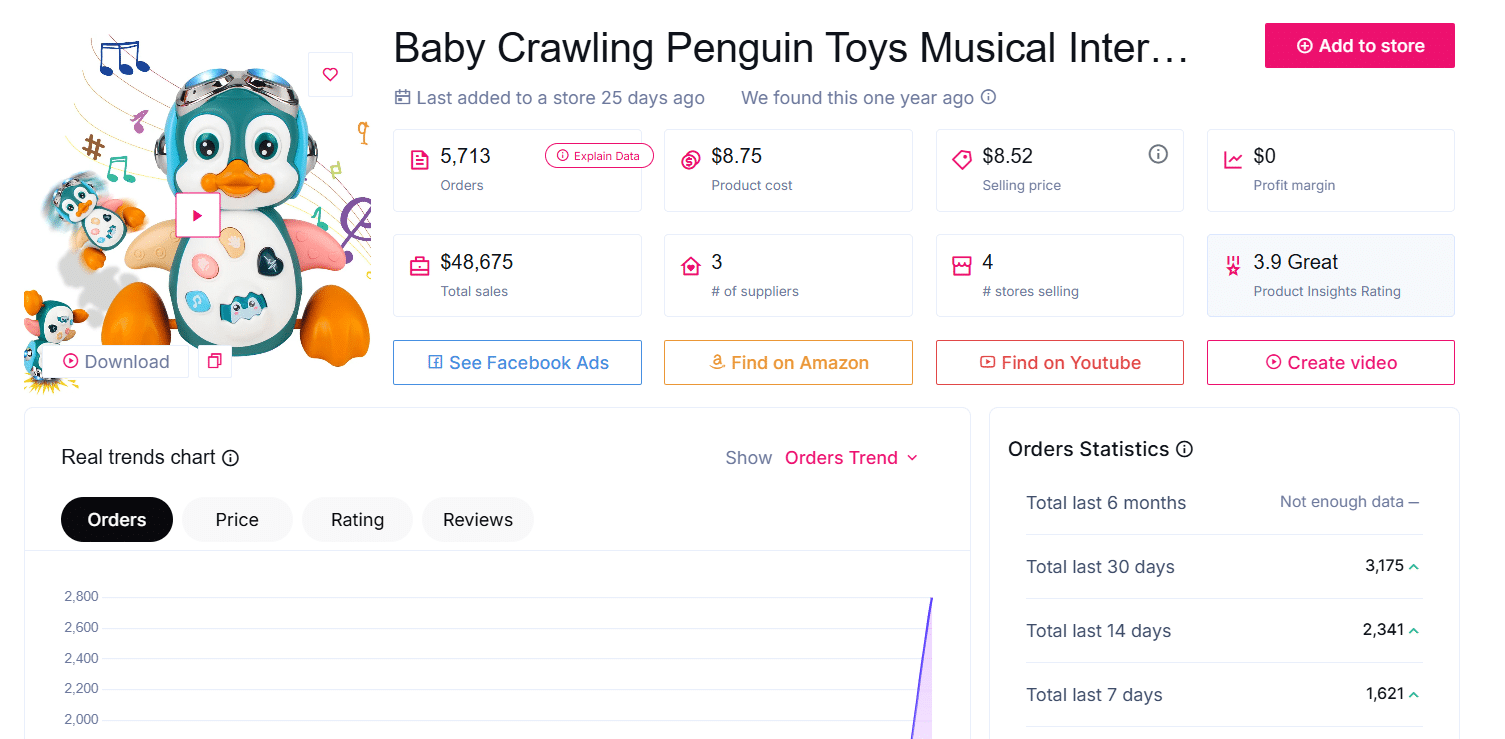Toggle the favorite heart on the product image
The image size is (1505, 739).
[330, 74]
